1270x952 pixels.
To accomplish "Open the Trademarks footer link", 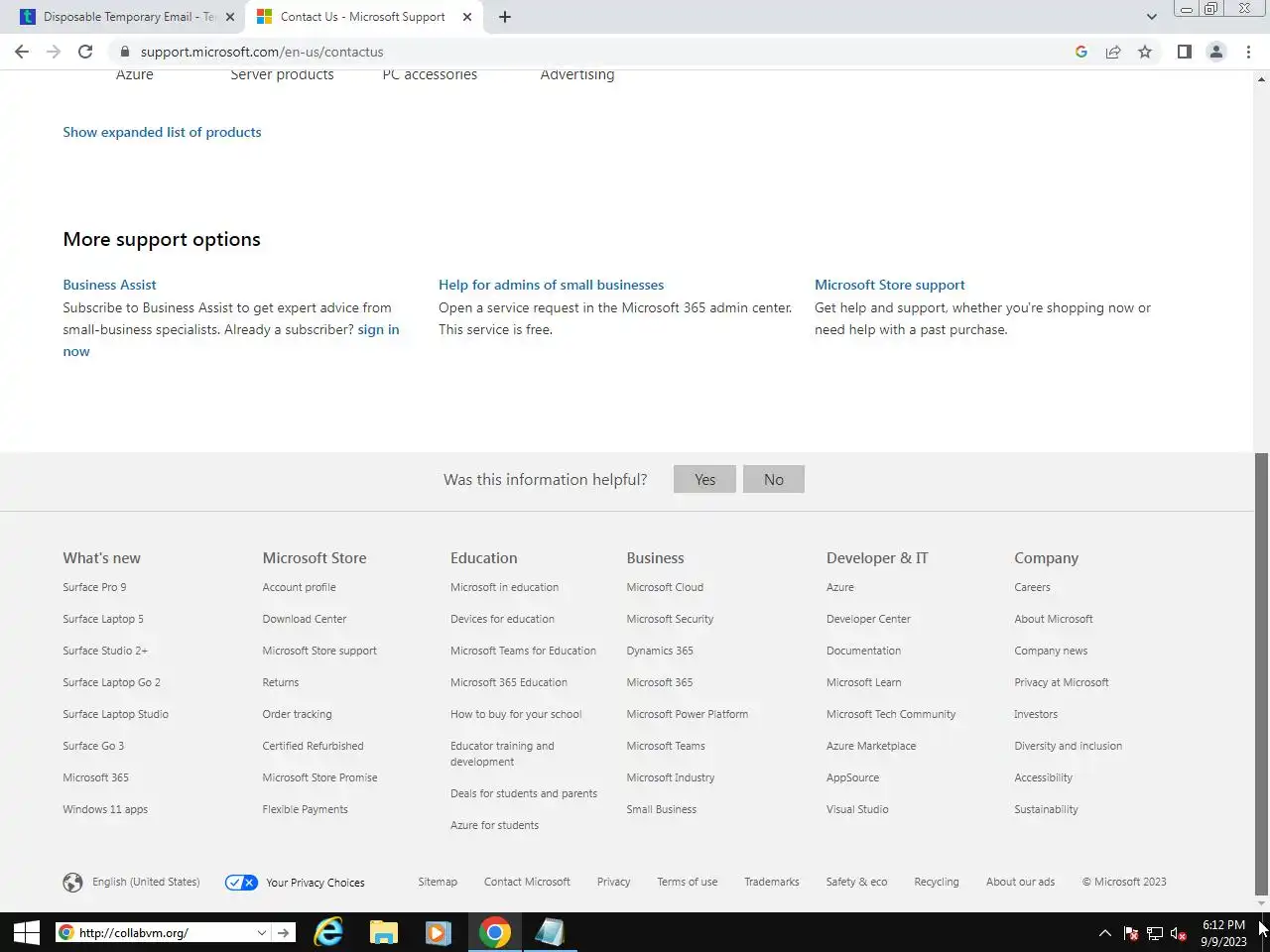I will [772, 882].
